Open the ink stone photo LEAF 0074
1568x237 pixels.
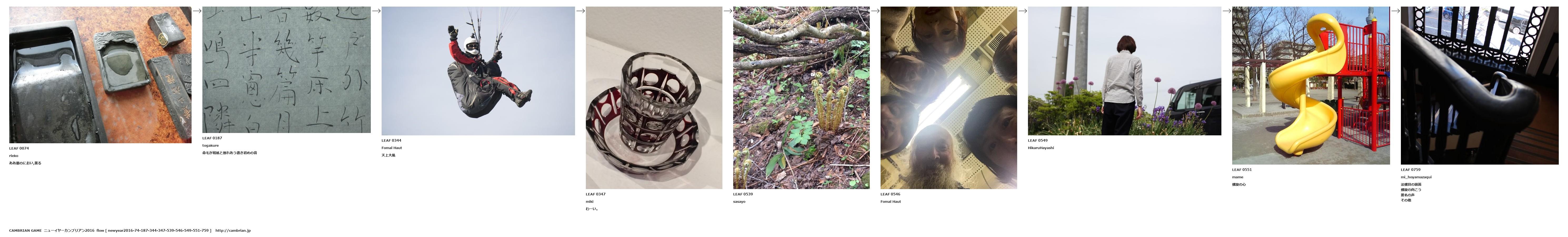coord(101,75)
